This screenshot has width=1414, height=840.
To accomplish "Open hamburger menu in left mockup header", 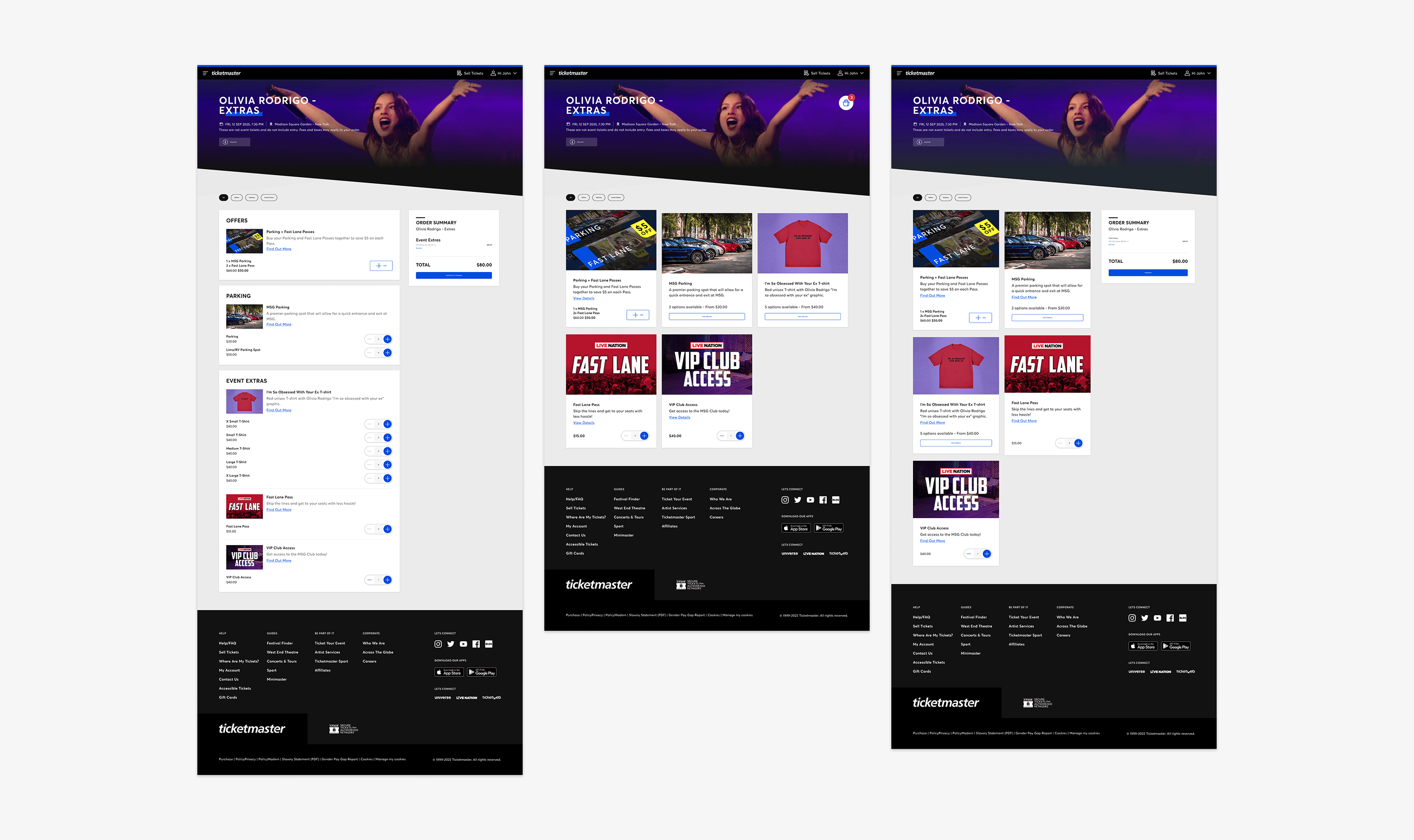I will coord(205,73).
